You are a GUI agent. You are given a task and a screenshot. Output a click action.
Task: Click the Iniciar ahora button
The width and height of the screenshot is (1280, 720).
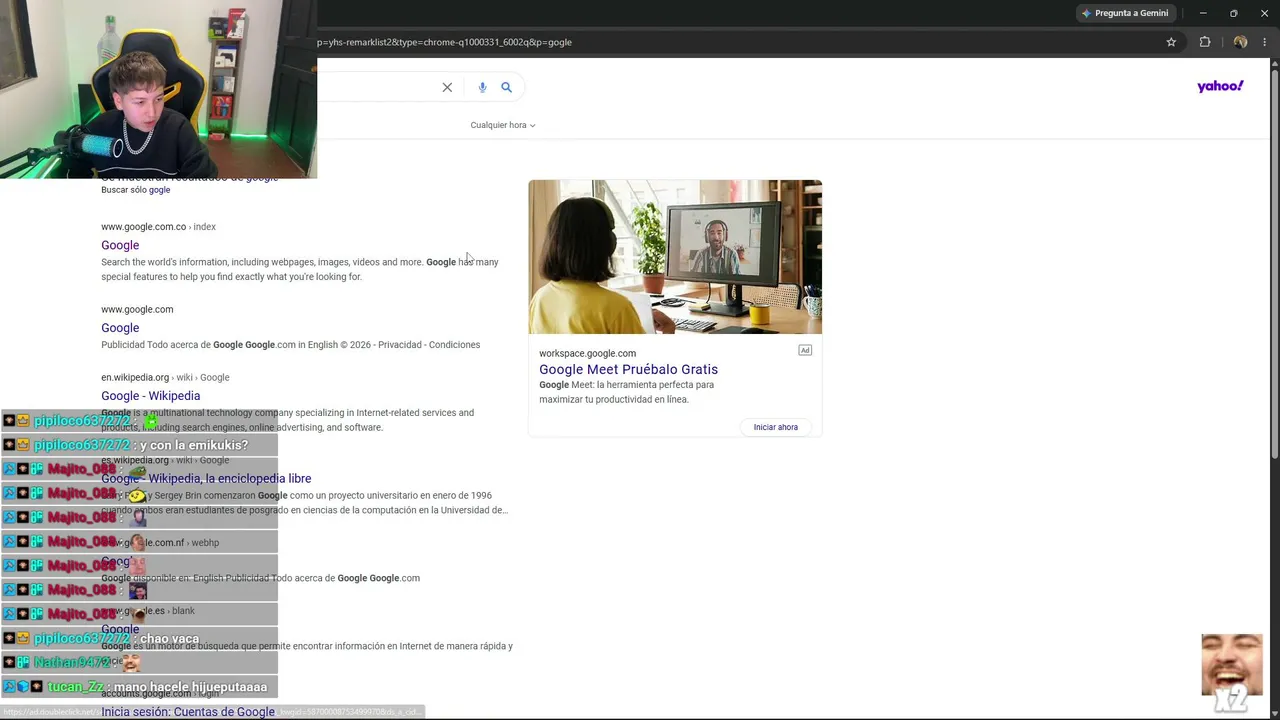[x=776, y=427]
